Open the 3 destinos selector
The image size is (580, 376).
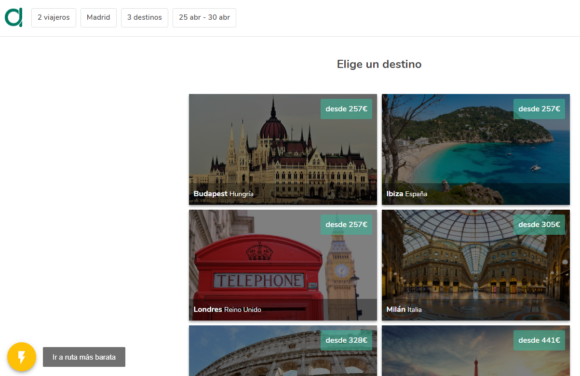[145, 17]
